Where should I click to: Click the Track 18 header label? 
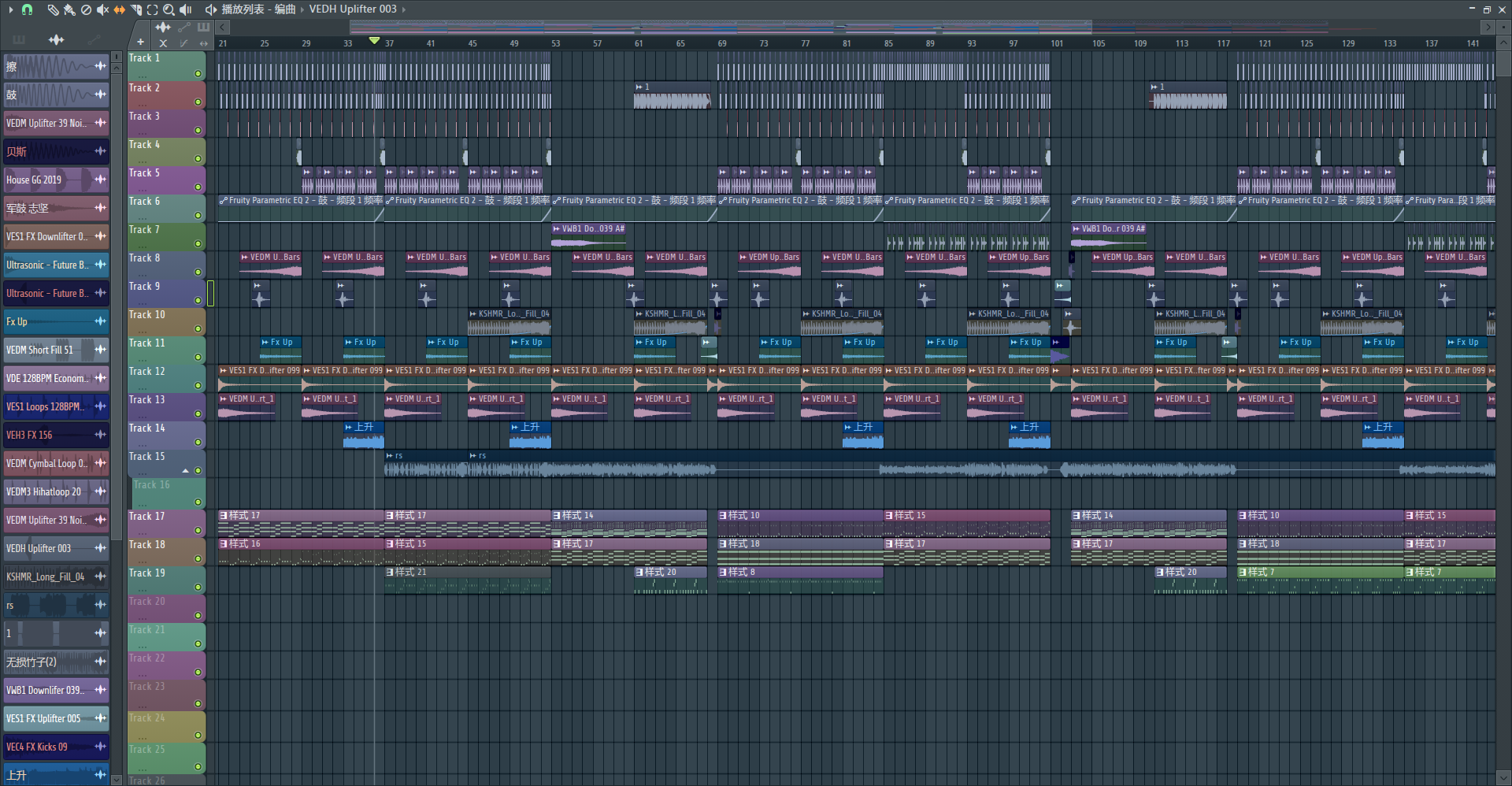147,545
